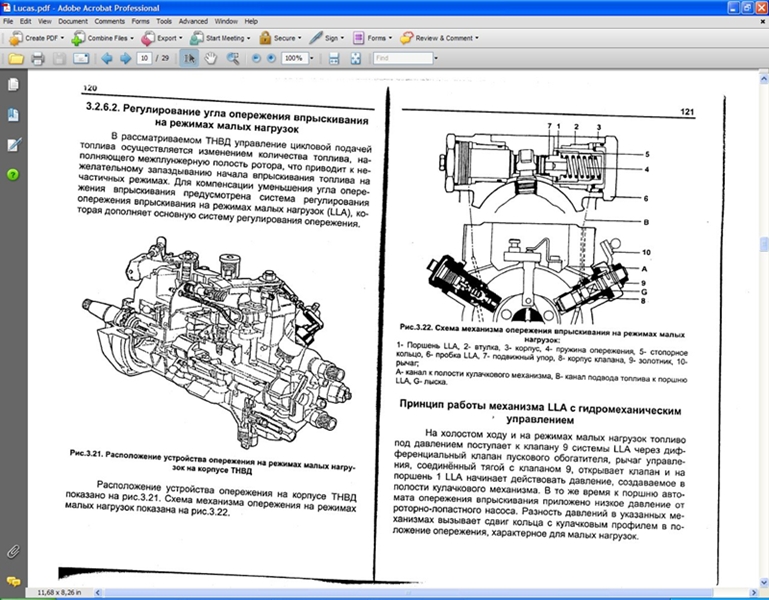Toggle the Select tool cursor
Screen dimensions: 769x600
coord(190,59)
